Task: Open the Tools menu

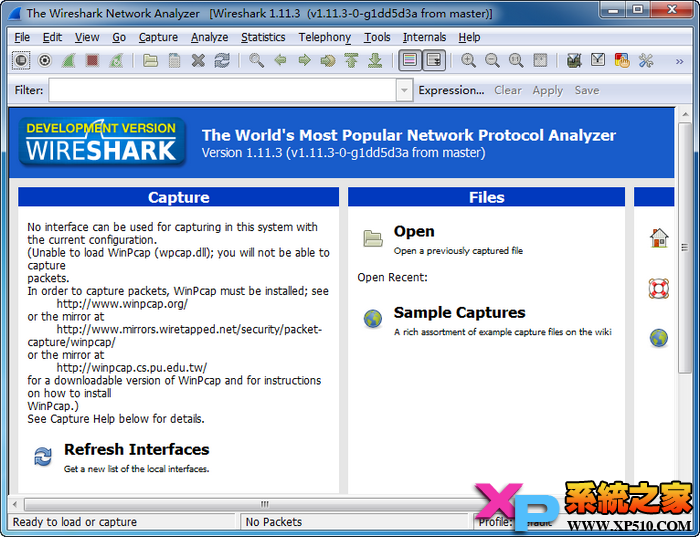Action: click(377, 37)
